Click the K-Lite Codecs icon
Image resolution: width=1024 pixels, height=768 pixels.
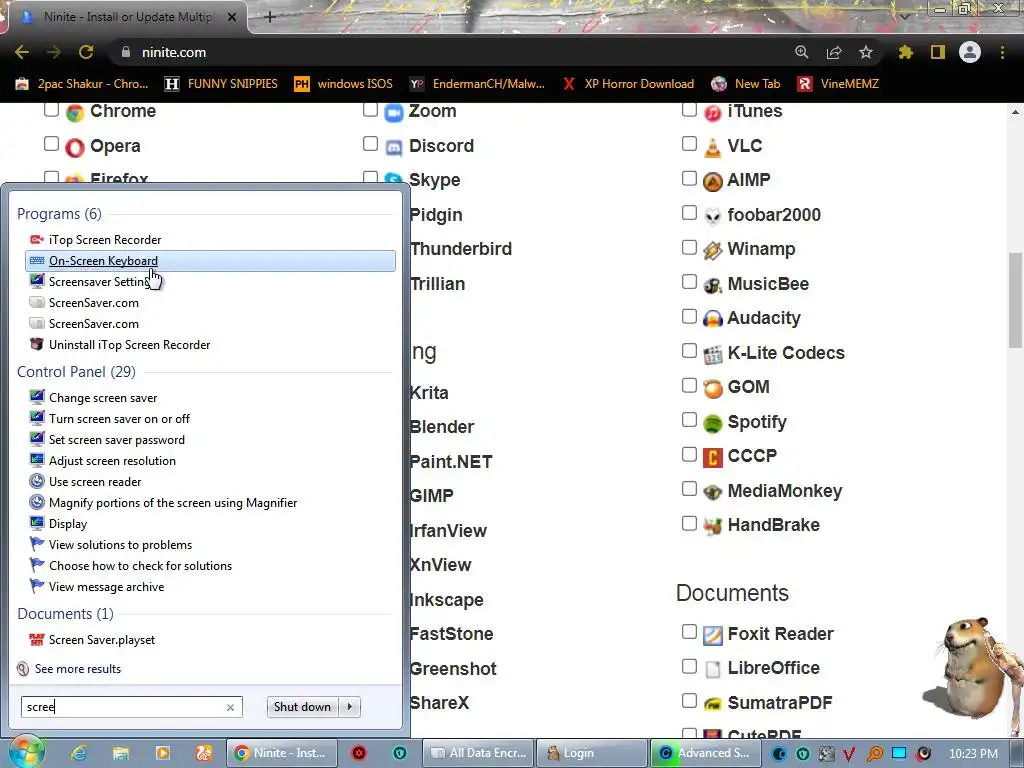coord(712,354)
